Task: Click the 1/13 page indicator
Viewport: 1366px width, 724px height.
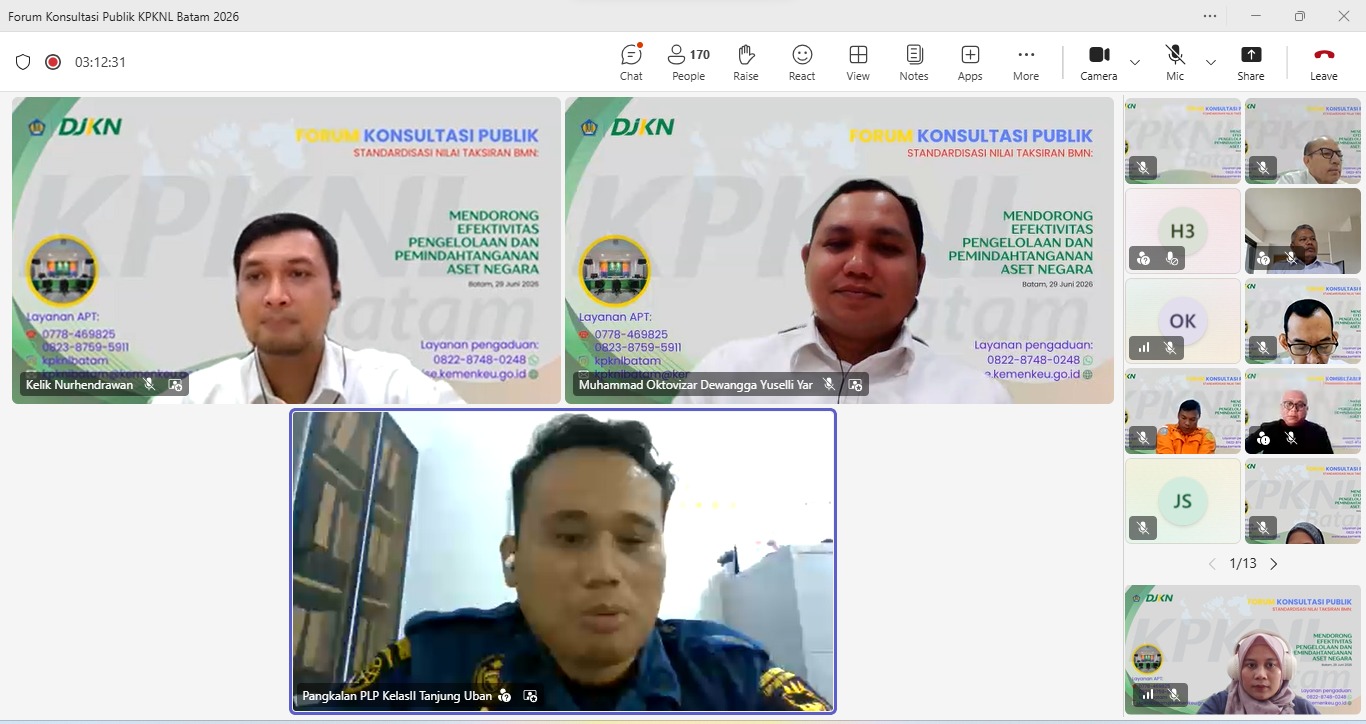Action: pyautogui.click(x=1243, y=564)
